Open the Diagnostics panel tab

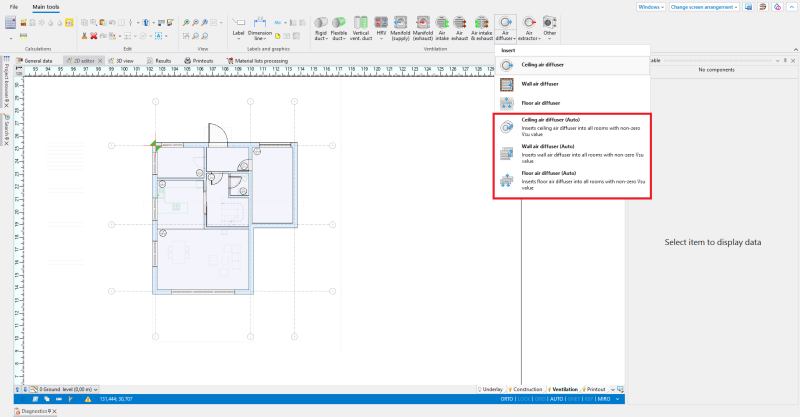(35, 411)
